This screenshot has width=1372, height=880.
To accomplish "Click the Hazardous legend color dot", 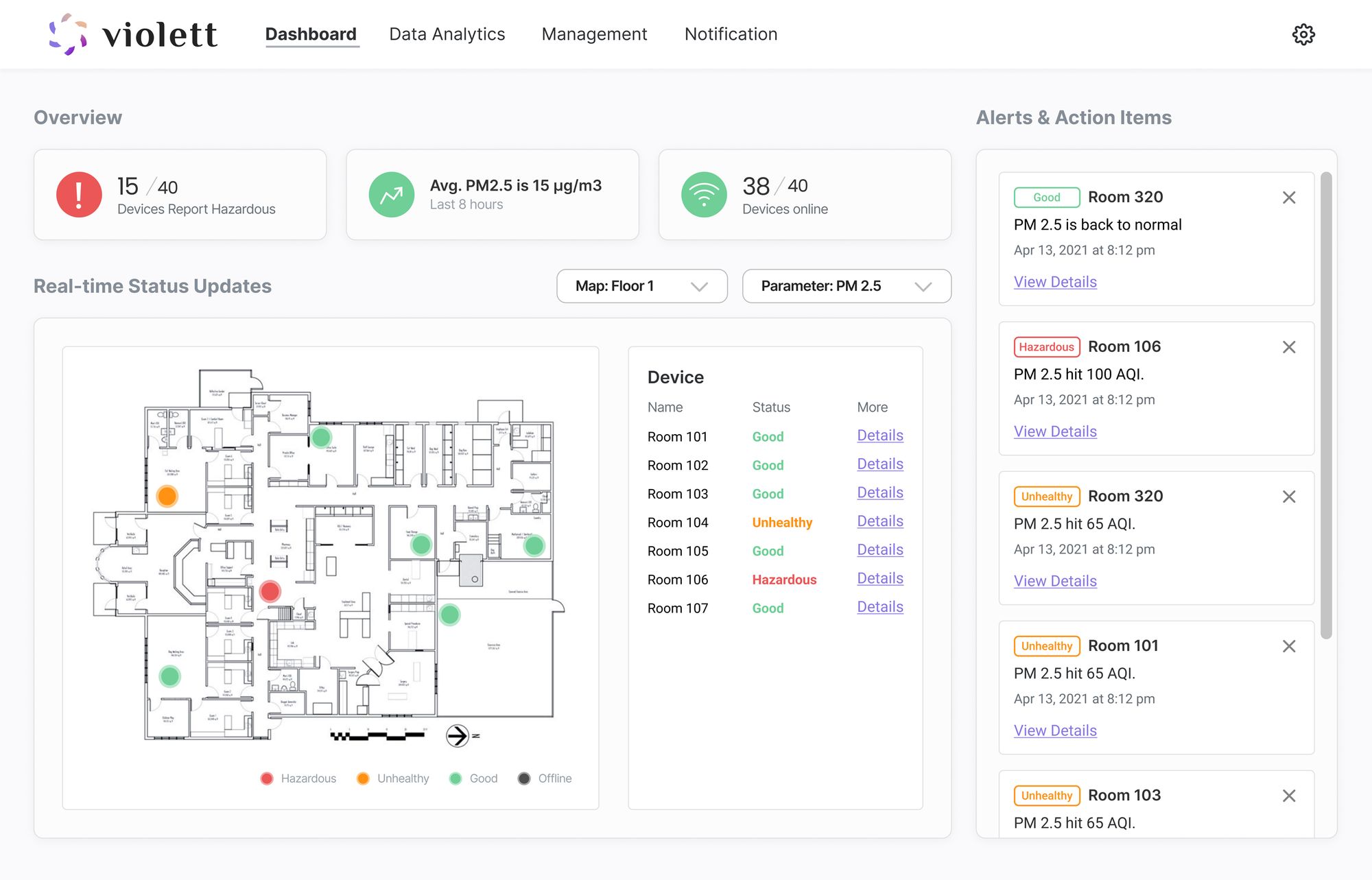I will click(267, 778).
